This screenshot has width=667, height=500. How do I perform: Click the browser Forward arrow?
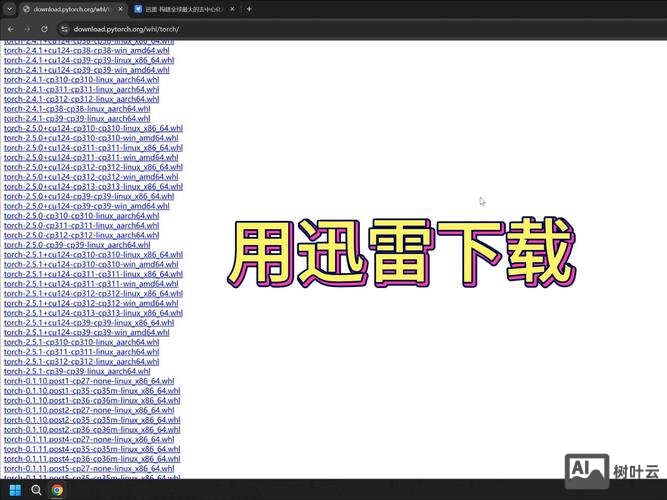pos(27,29)
